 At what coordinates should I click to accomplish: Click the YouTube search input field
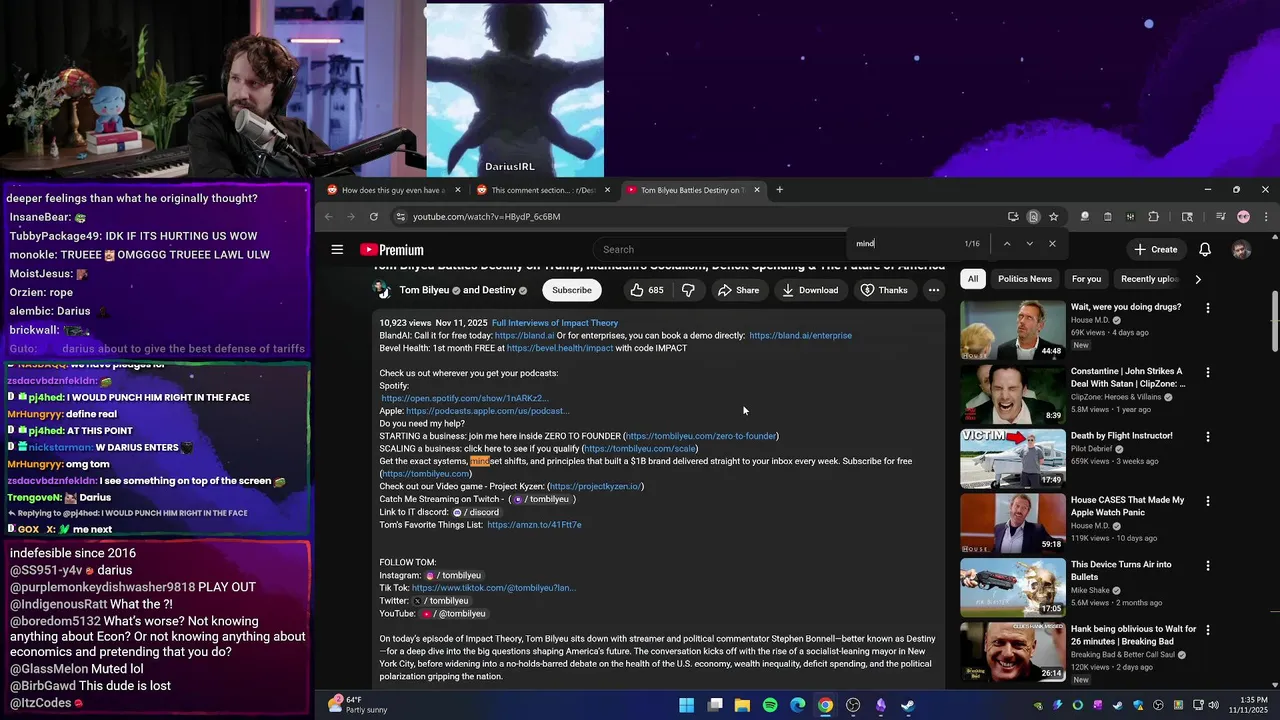(x=720, y=249)
